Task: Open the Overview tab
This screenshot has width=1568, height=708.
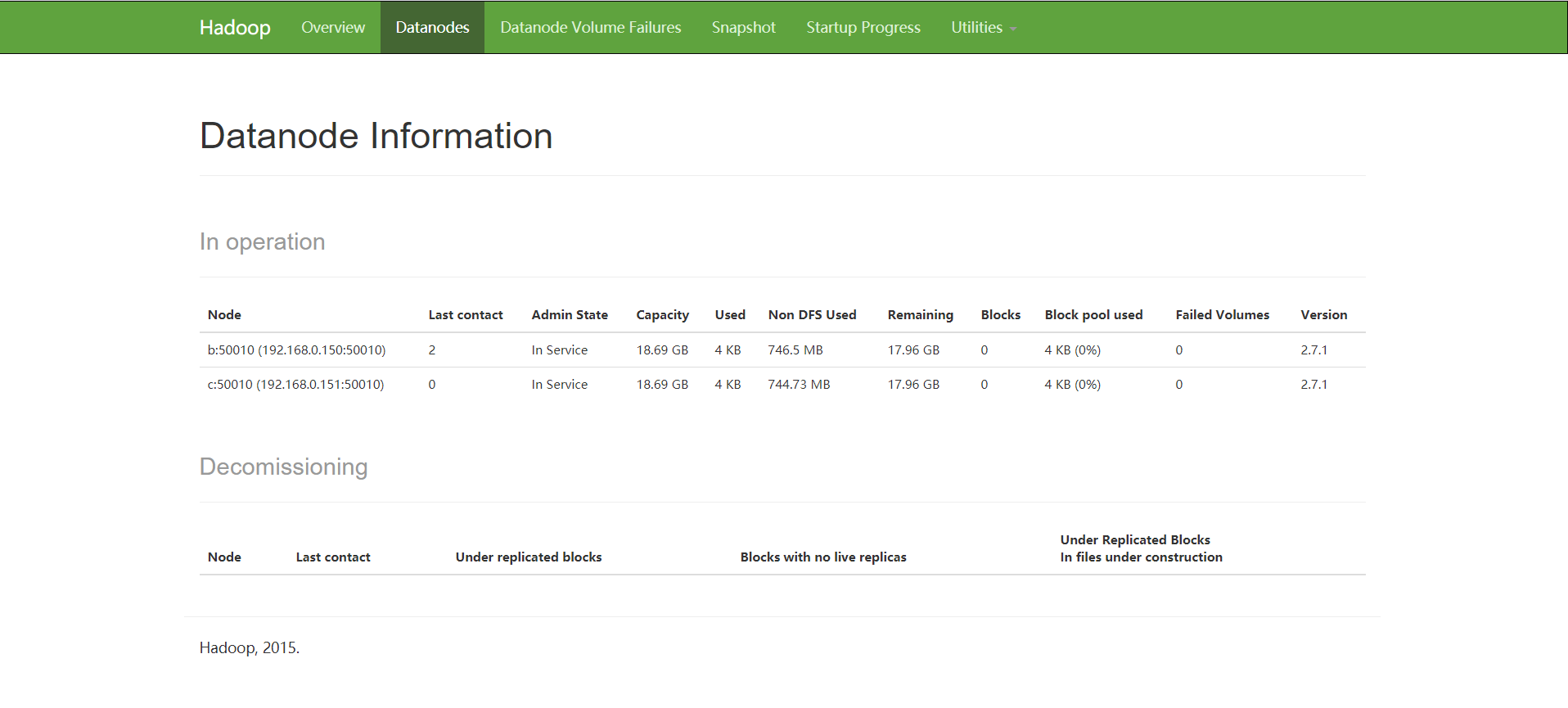Action: [333, 28]
